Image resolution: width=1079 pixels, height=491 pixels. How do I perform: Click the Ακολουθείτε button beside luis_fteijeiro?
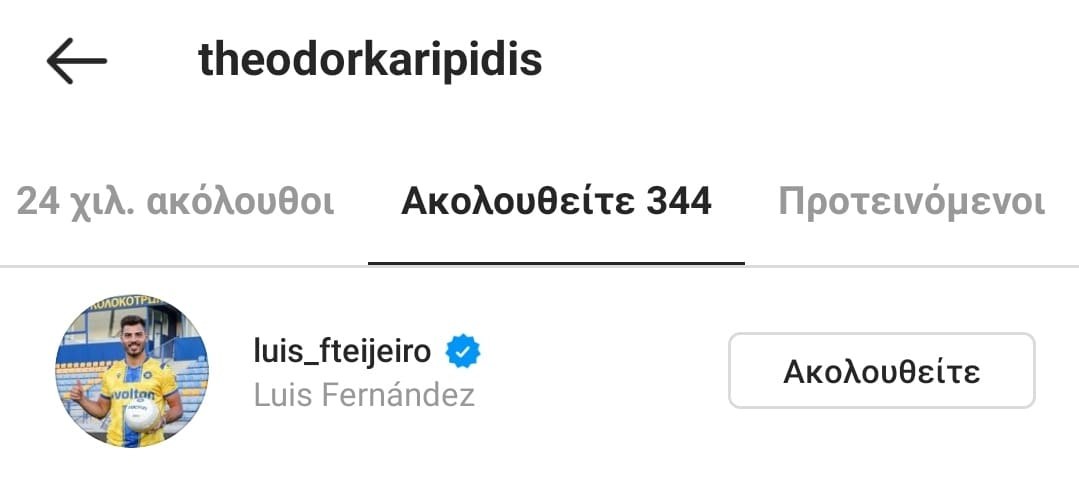coord(882,371)
